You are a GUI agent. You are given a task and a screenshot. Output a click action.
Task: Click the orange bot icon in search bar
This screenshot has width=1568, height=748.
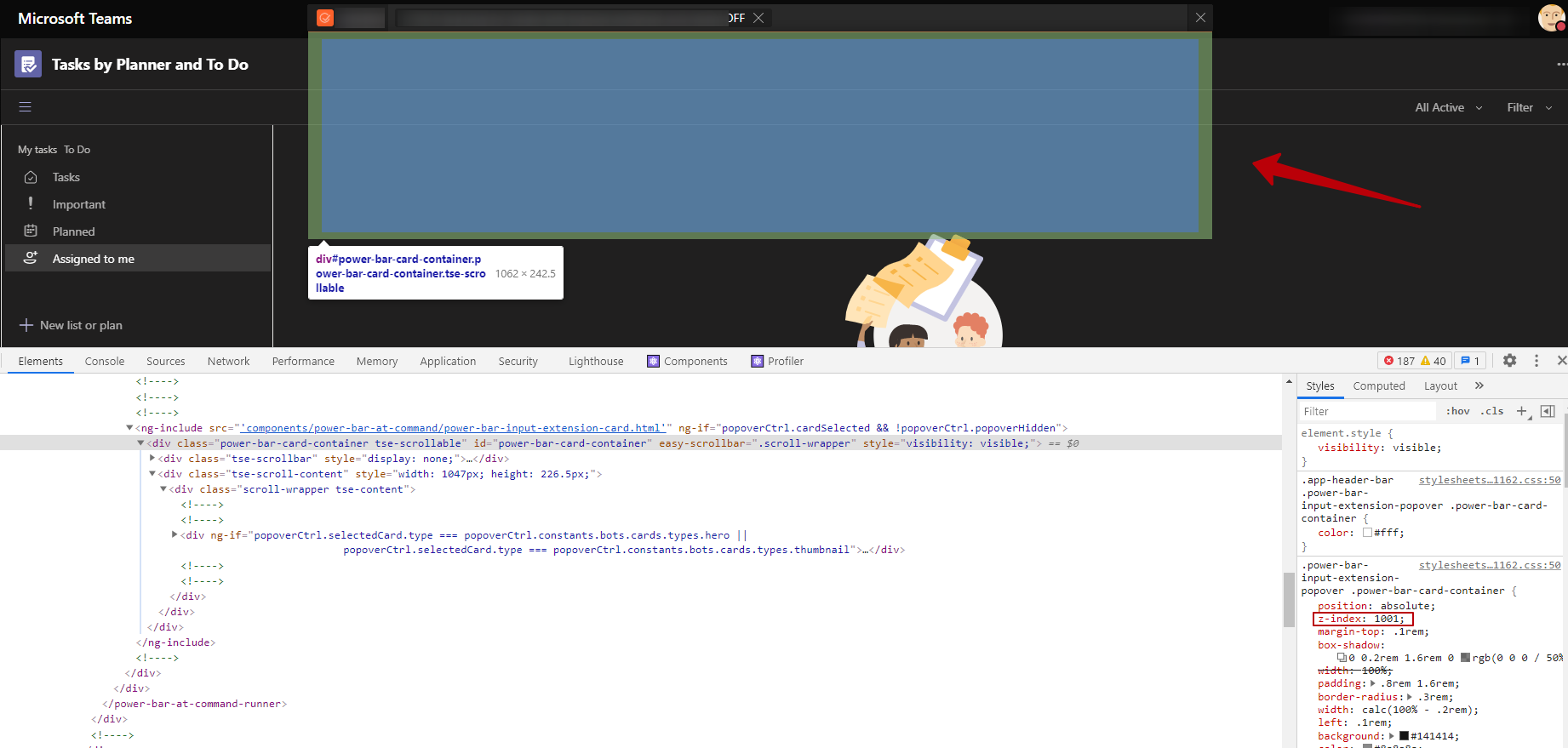point(325,18)
